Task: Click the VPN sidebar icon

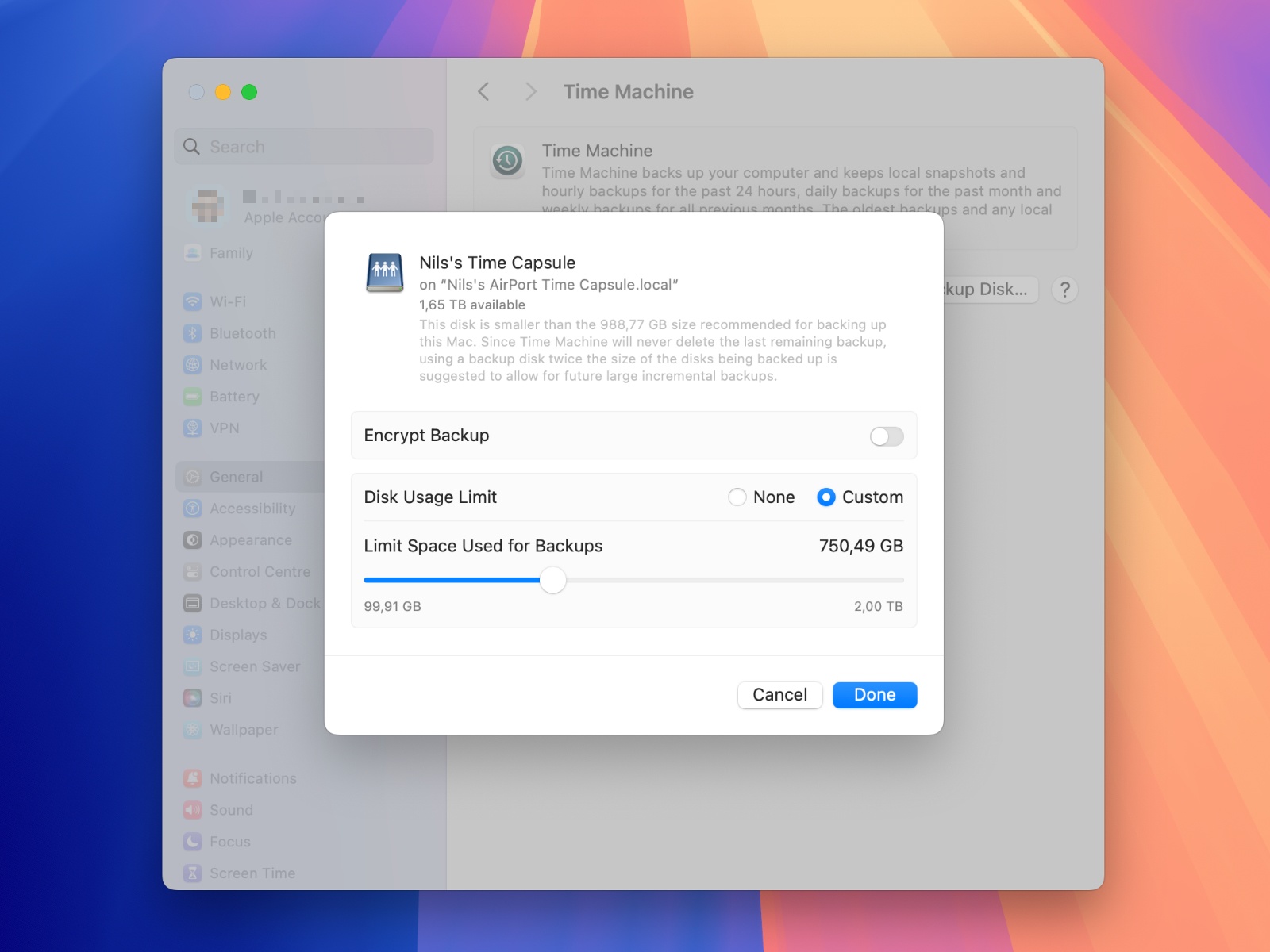Action: tap(193, 428)
